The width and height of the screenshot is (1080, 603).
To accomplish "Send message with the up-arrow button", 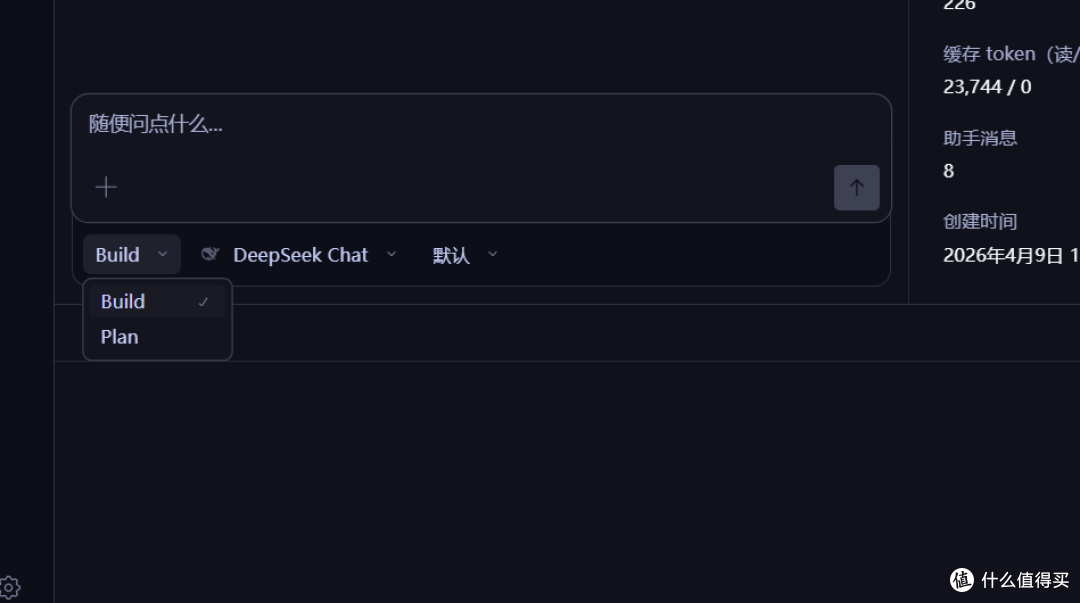I will [x=856, y=187].
